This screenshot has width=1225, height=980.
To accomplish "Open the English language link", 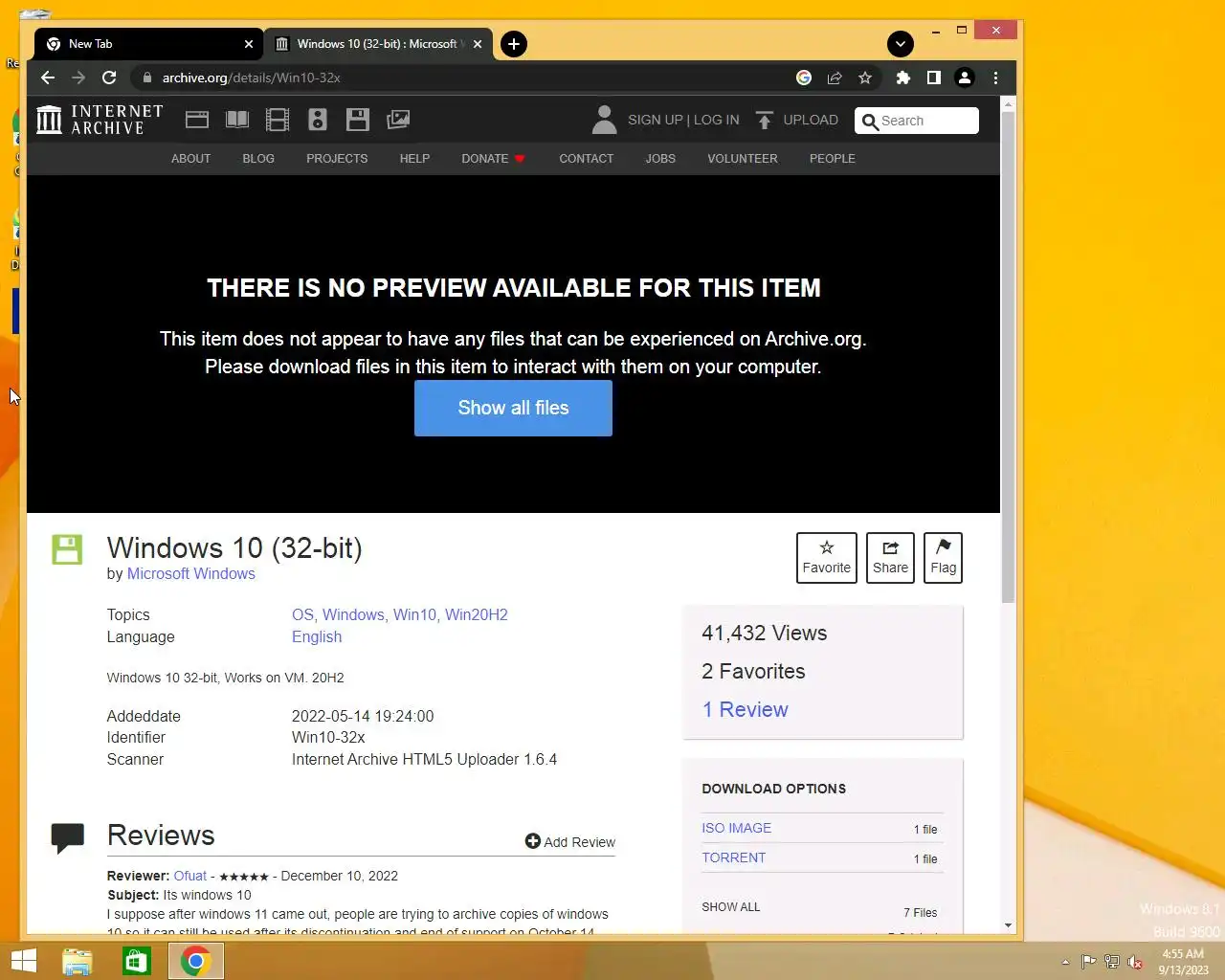I will tap(317, 636).
